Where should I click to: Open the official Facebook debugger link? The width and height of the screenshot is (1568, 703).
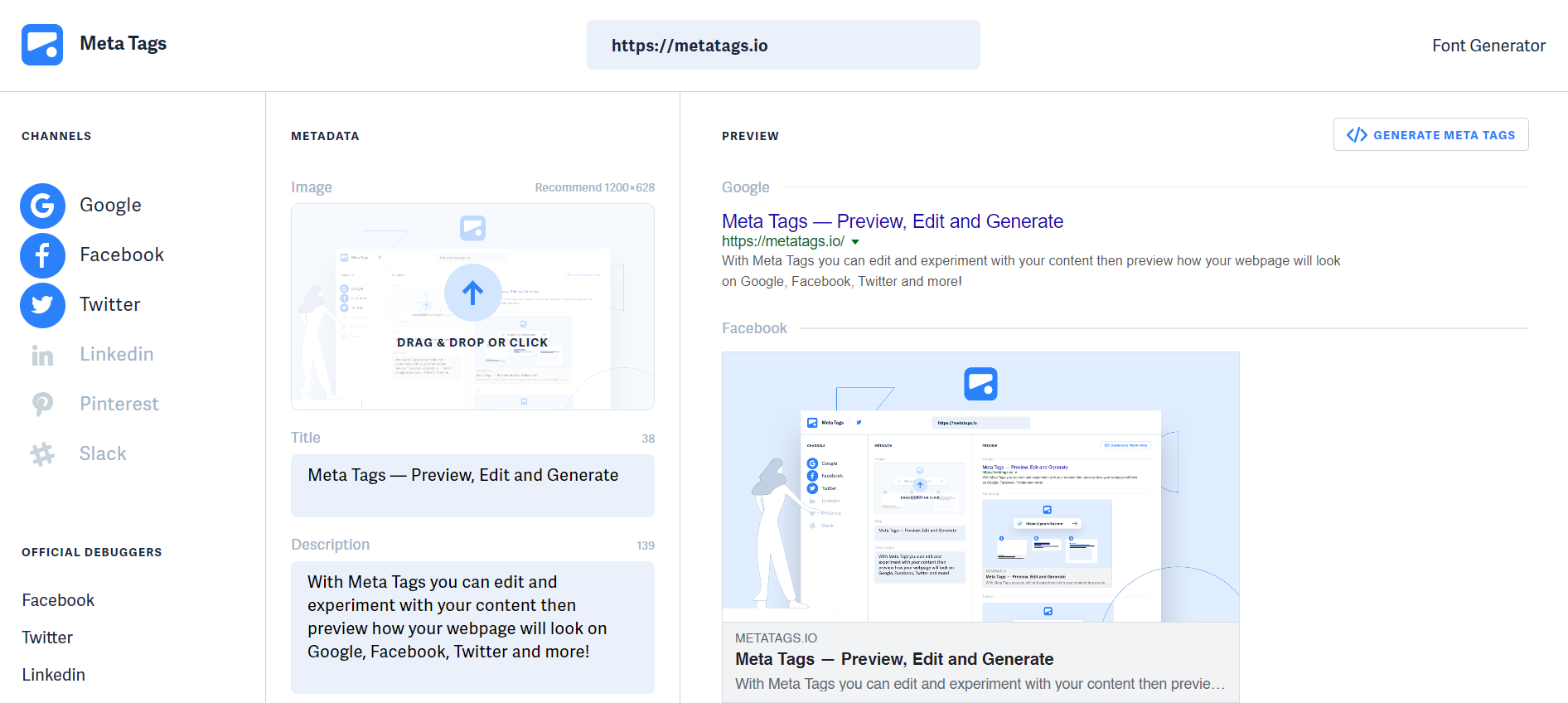58,600
